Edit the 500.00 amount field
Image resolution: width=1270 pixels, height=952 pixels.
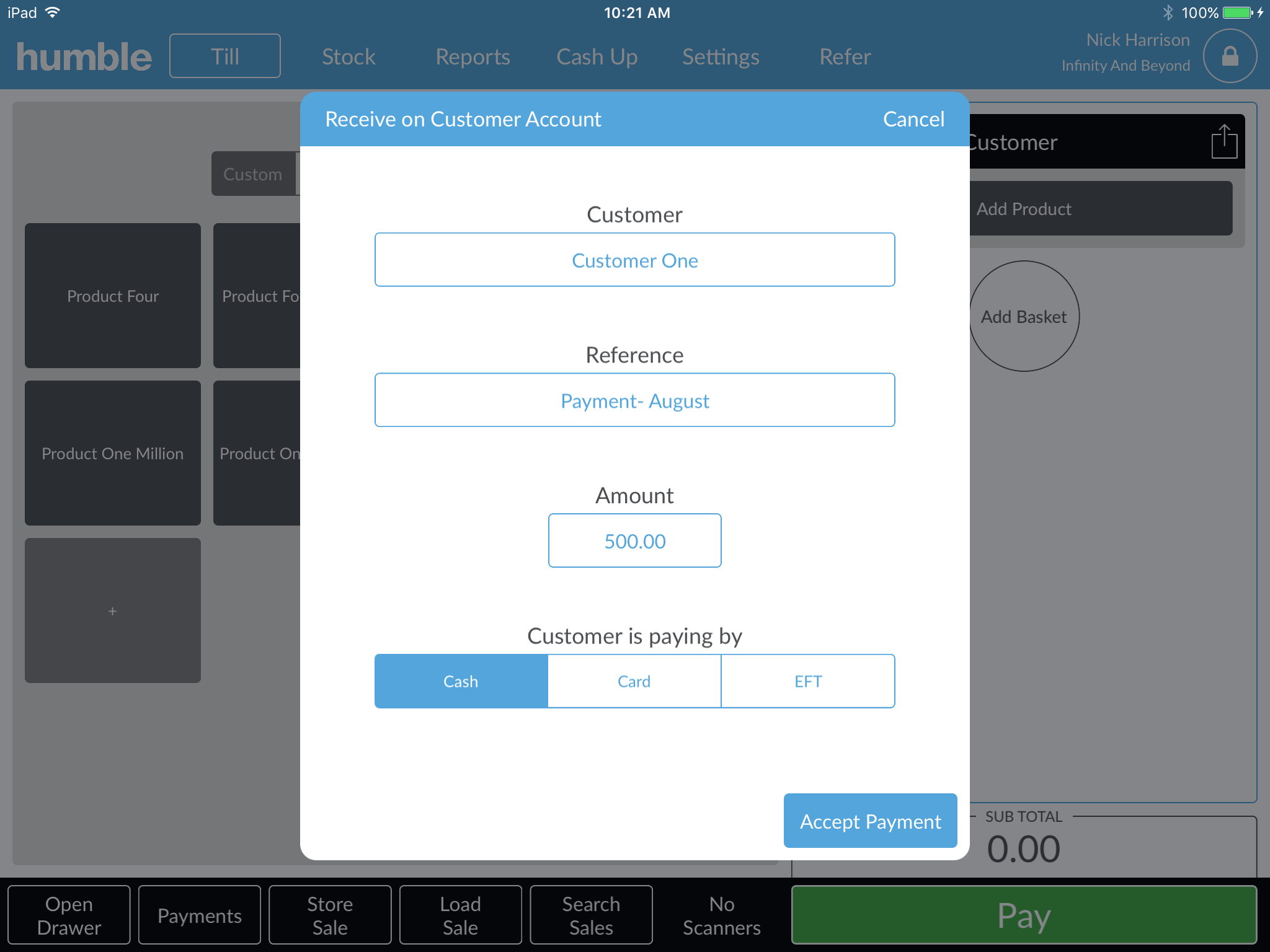pyautogui.click(x=634, y=540)
